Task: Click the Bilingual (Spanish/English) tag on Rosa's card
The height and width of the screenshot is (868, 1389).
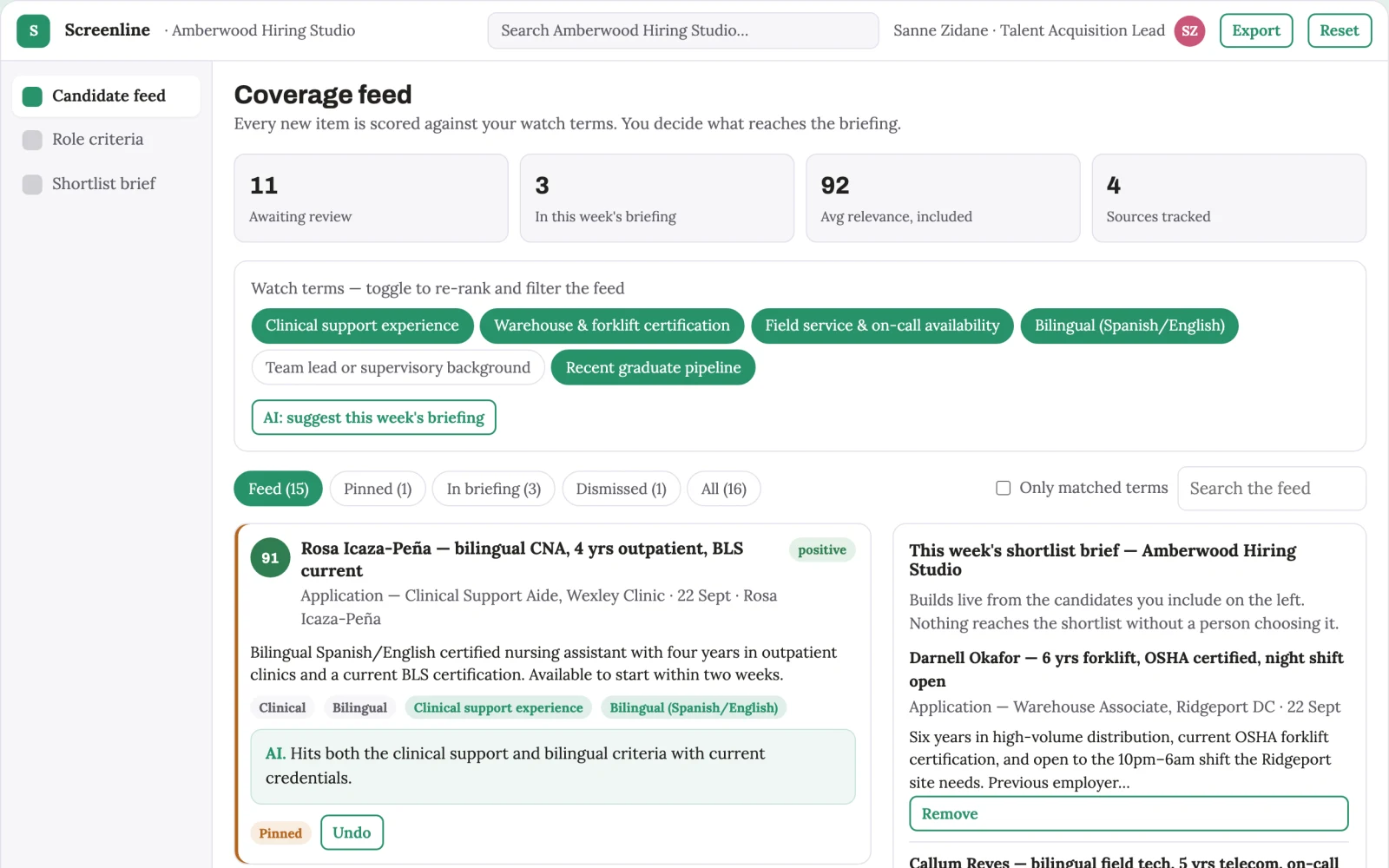Action: (694, 707)
